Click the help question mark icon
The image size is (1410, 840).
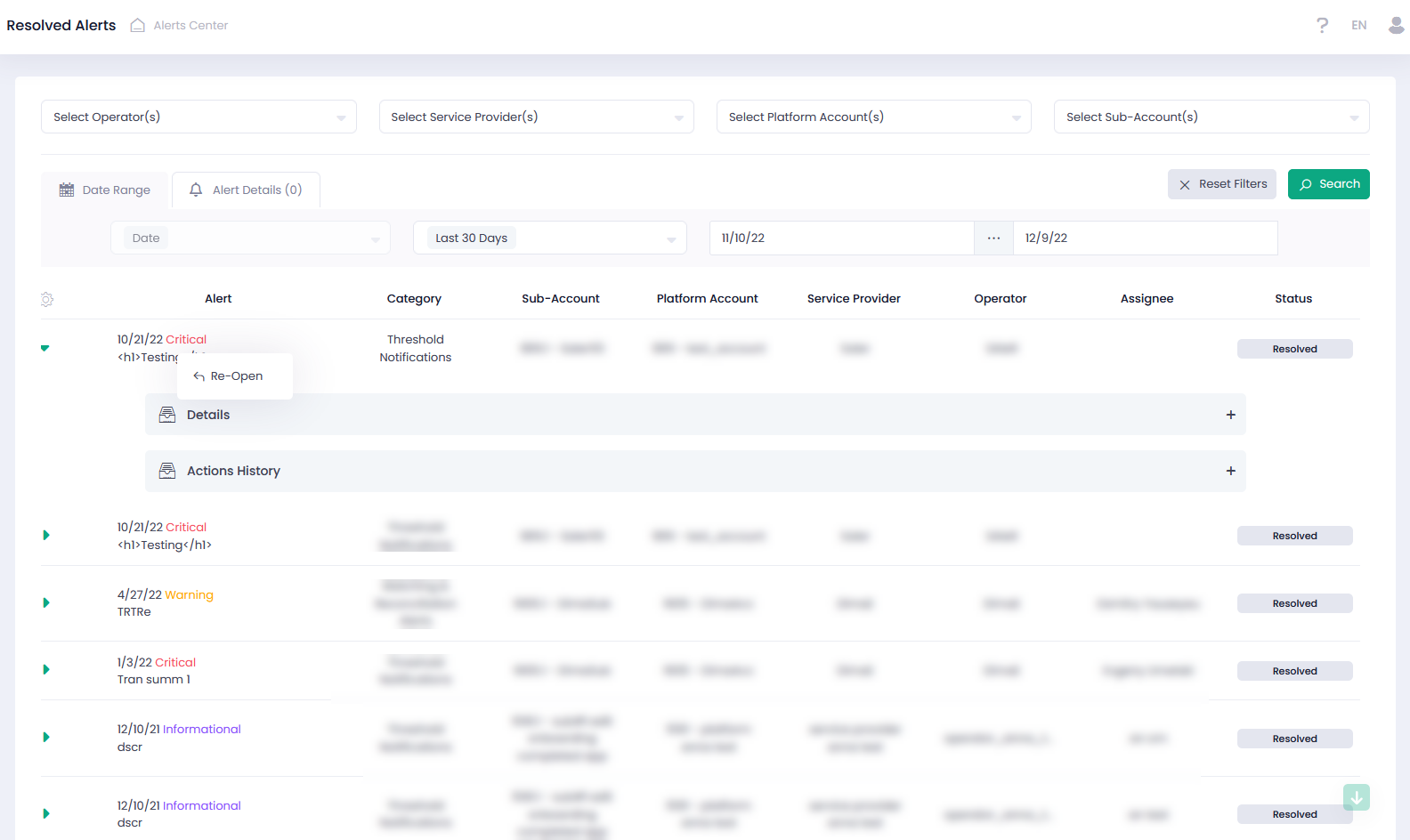tap(1322, 25)
